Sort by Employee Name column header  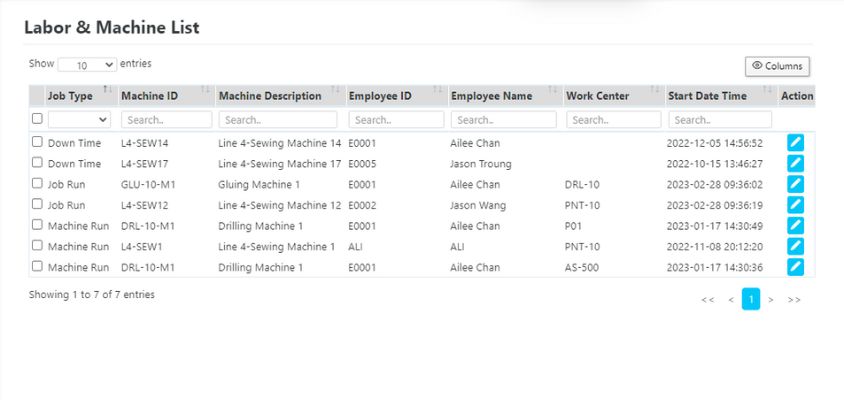[x=503, y=96]
